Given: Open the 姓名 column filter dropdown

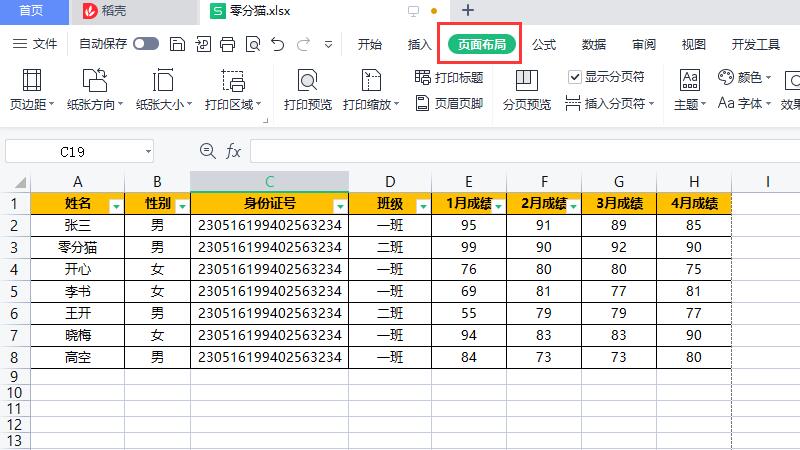Looking at the screenshot, I should pos(115,205).
